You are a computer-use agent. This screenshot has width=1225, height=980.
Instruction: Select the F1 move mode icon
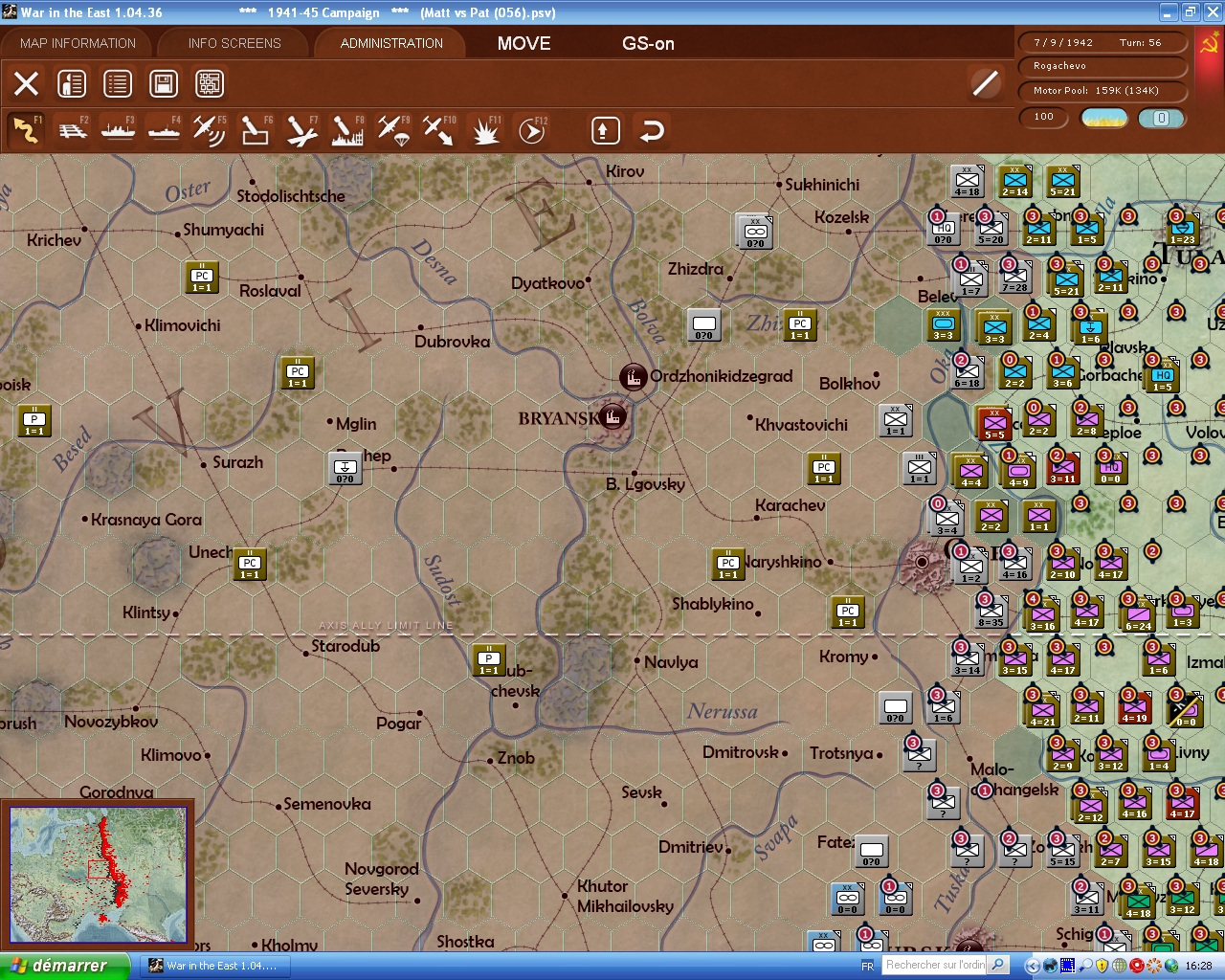[26, 130]
